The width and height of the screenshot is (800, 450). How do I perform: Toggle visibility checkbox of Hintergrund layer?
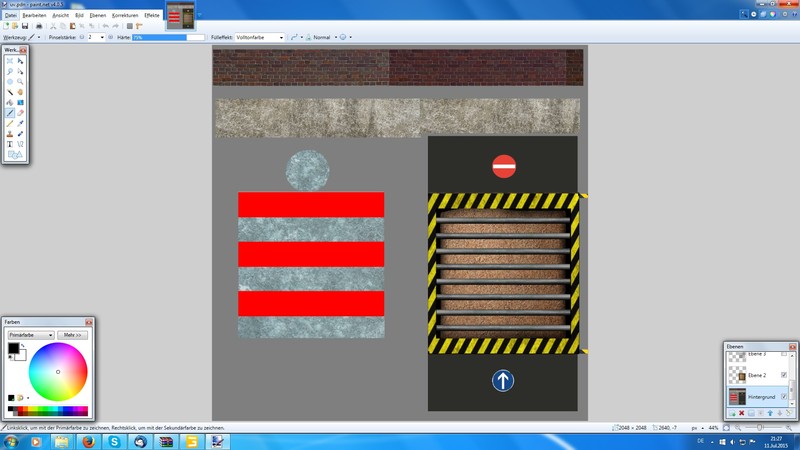click(x=783, y=397)
